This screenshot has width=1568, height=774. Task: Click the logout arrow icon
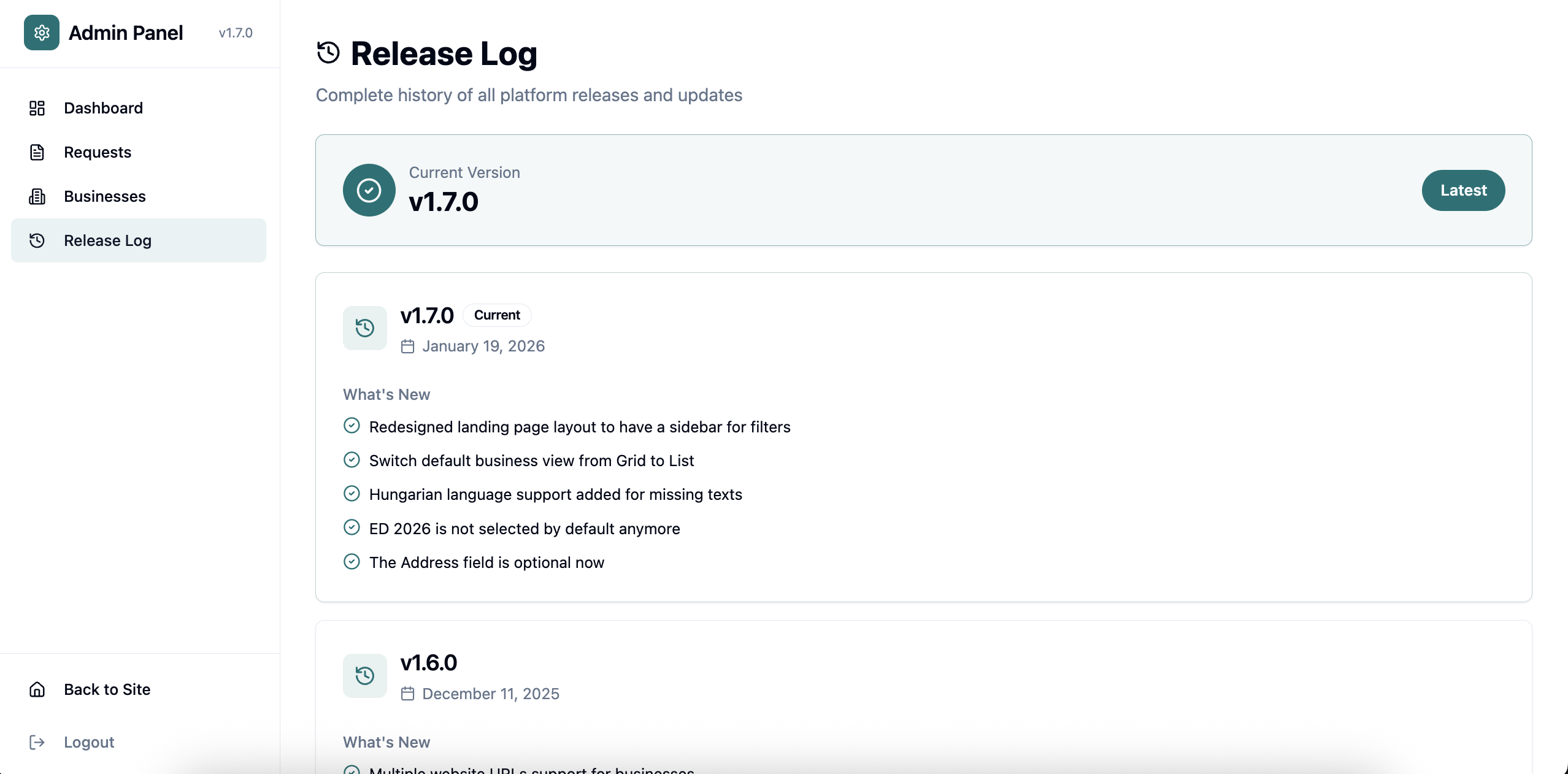coord(37,741)
